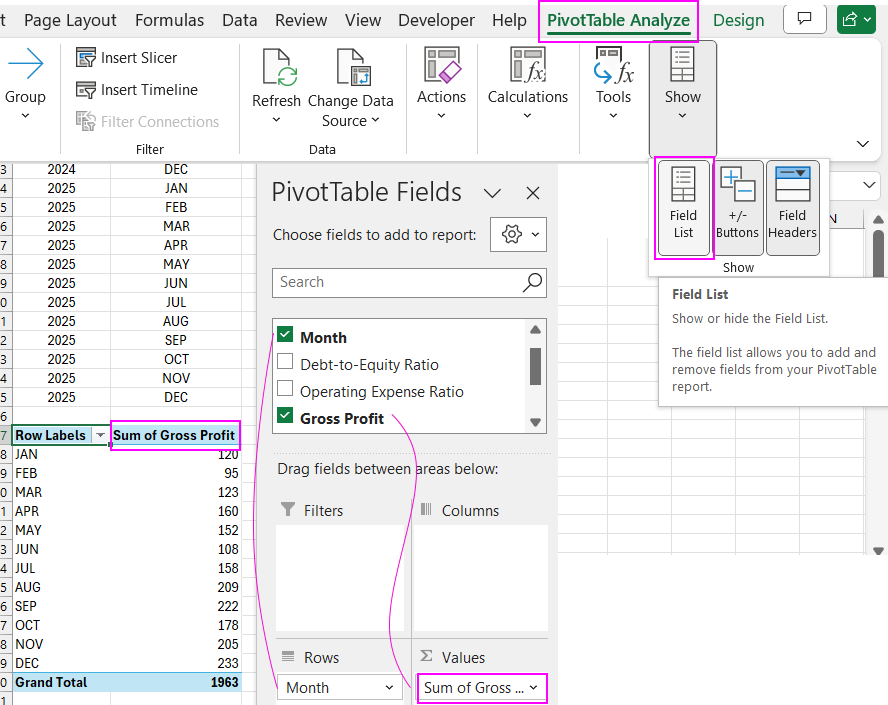This screenshot has height=705, width=888.
Task: Toggle the +/- Buttons option
Action: 738,209
